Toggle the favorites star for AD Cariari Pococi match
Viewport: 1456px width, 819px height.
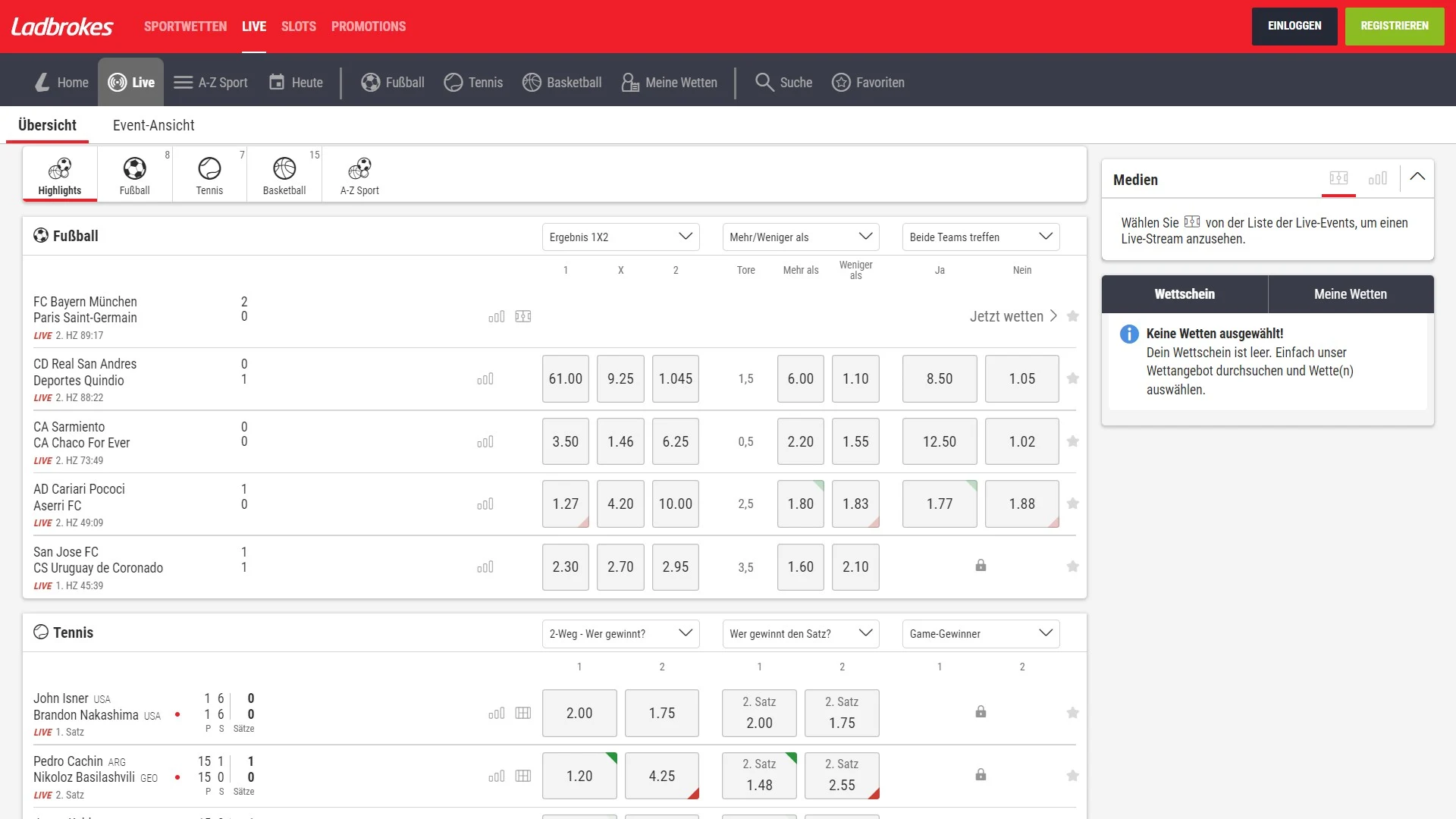[1073, 503]
